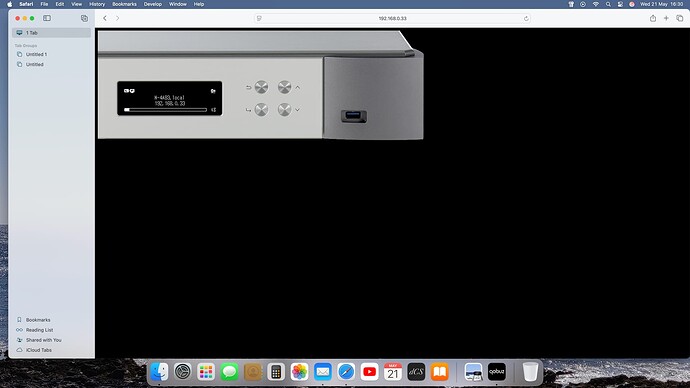This screenshot has width=690, height=388.
Task: Open the Share icon in toolbar
Action: pos(653,18)
